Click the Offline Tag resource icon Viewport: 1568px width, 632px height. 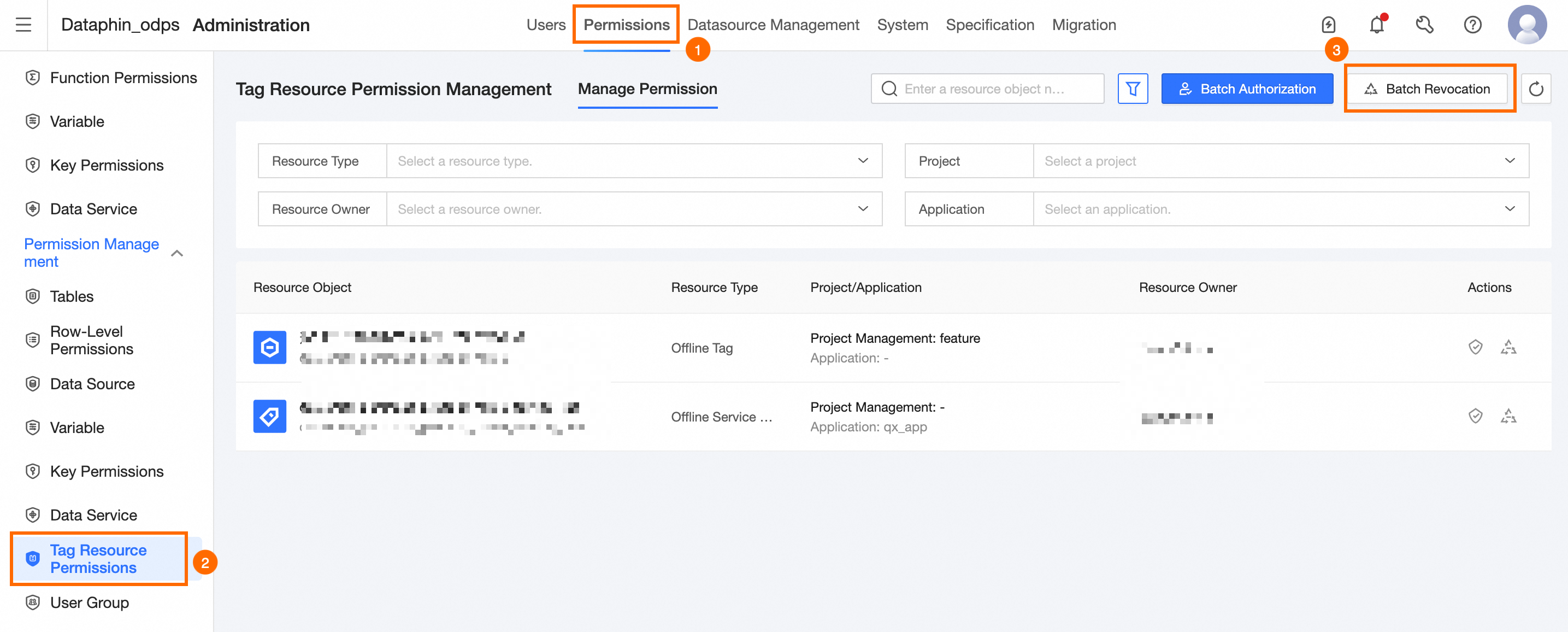click(270, 348)
